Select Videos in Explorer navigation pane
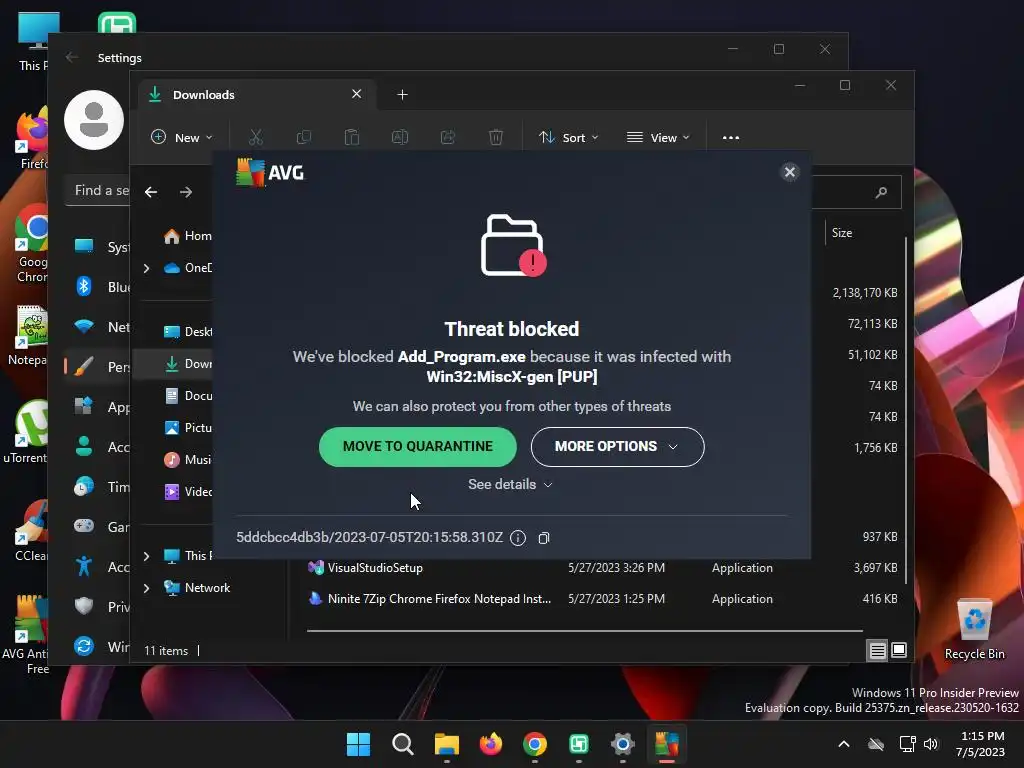The image size is (1024, 768). [187, 492]
